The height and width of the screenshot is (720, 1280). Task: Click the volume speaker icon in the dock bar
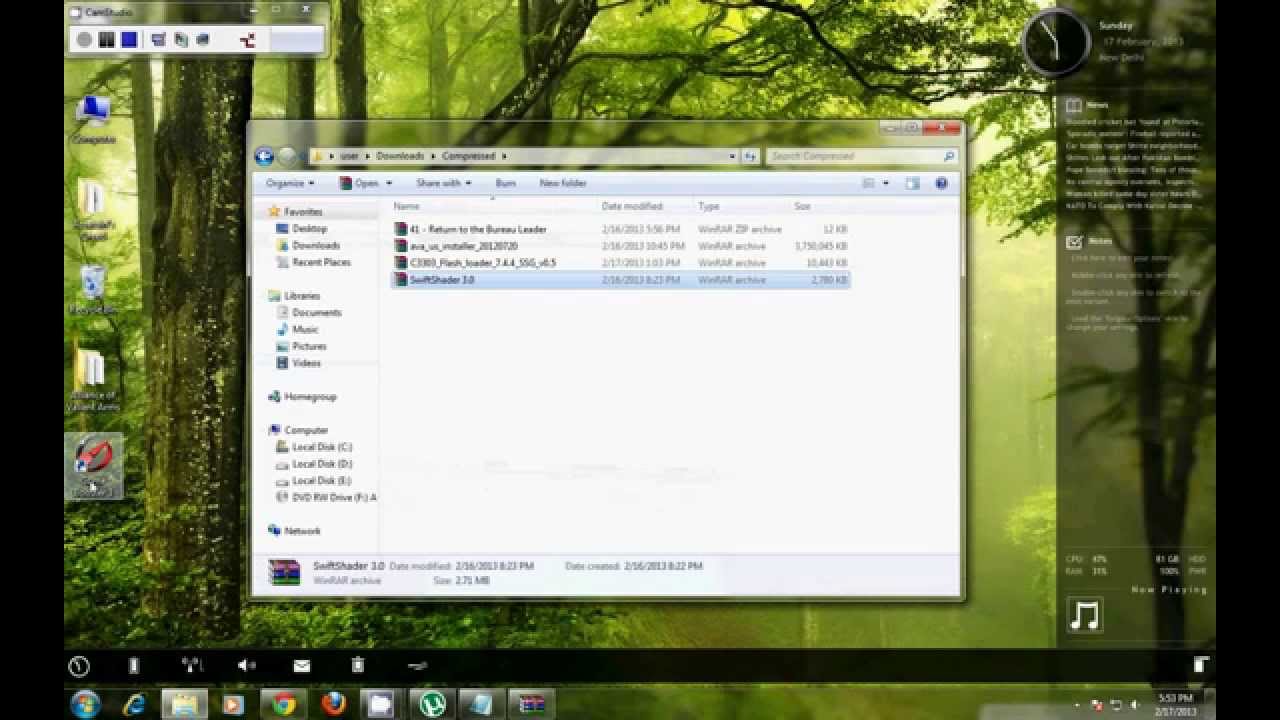tap(247, 665)
